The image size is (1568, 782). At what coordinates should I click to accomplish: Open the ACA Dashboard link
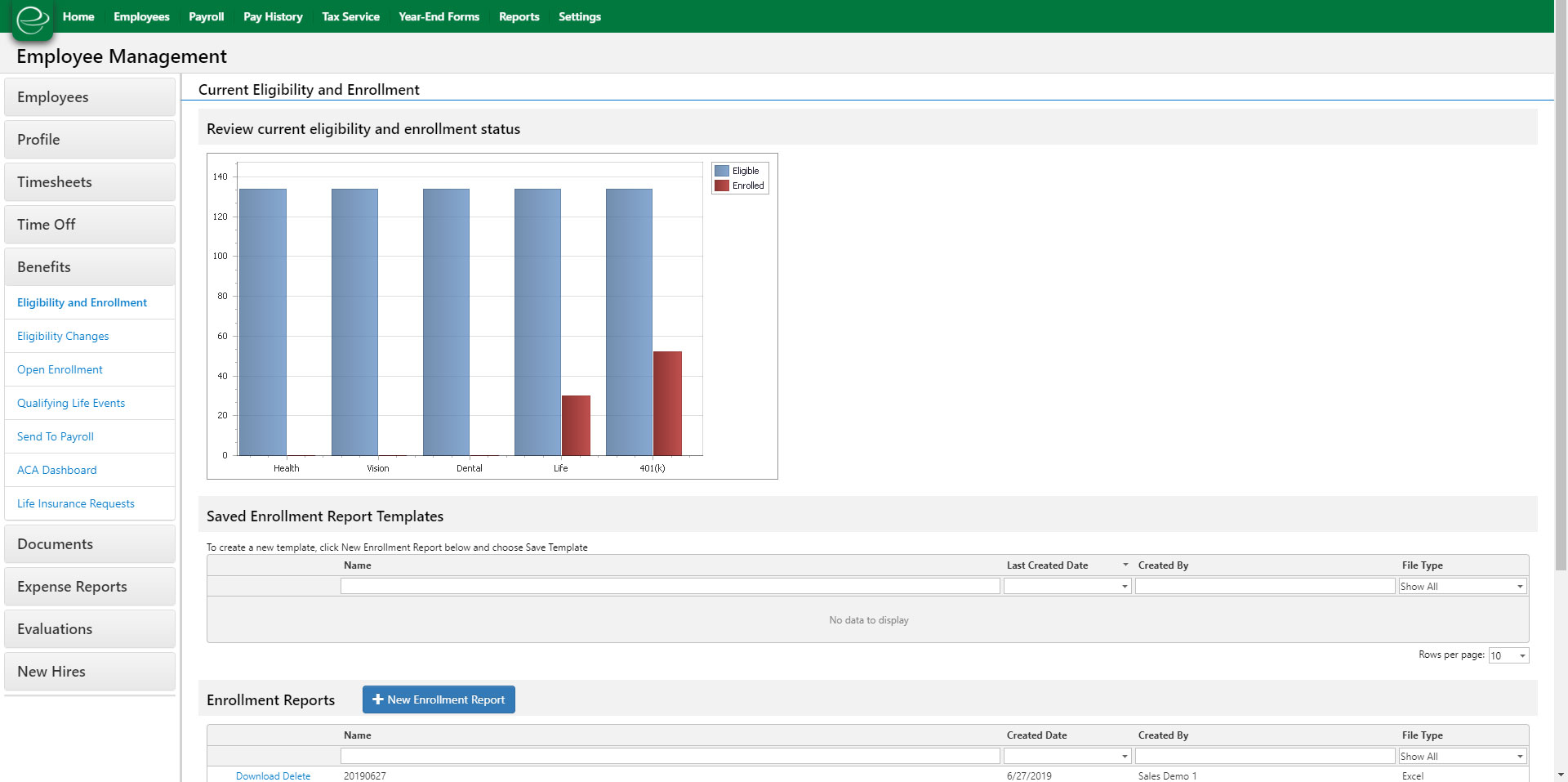tap(57, 470)
